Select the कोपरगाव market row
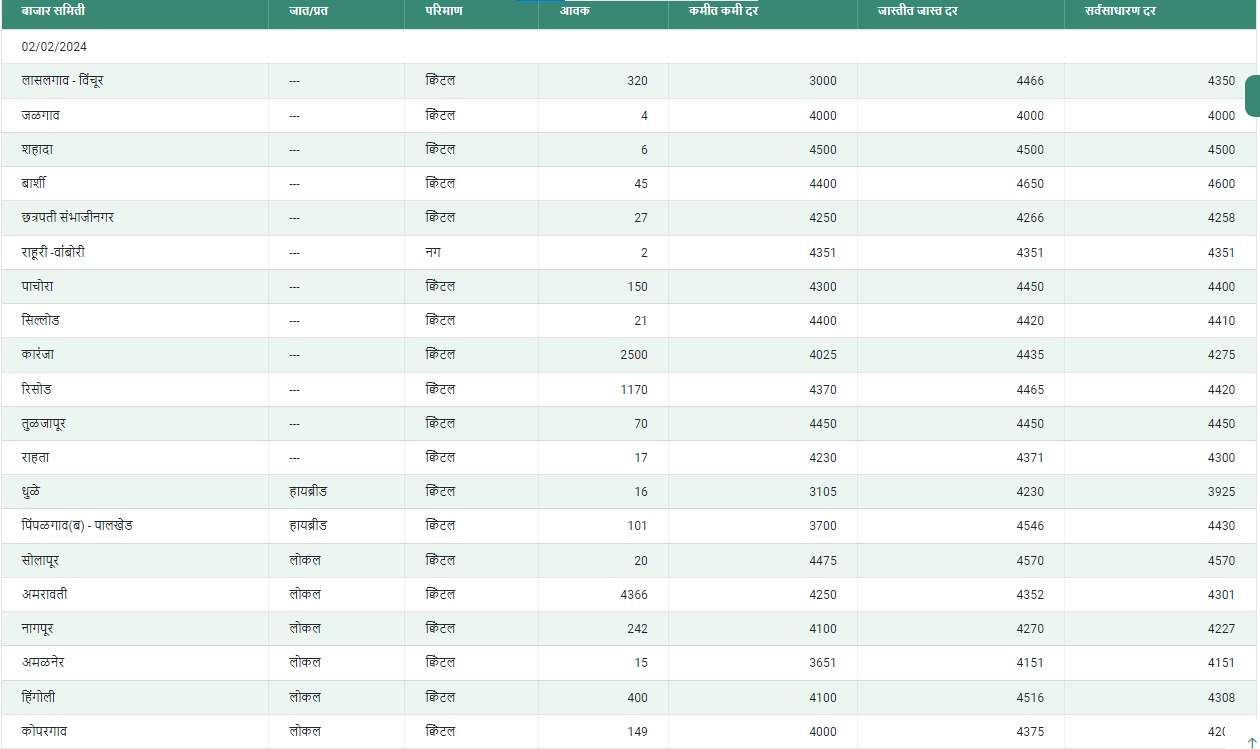This screenshot has width=1260, height=749. (x=45, y=731)
